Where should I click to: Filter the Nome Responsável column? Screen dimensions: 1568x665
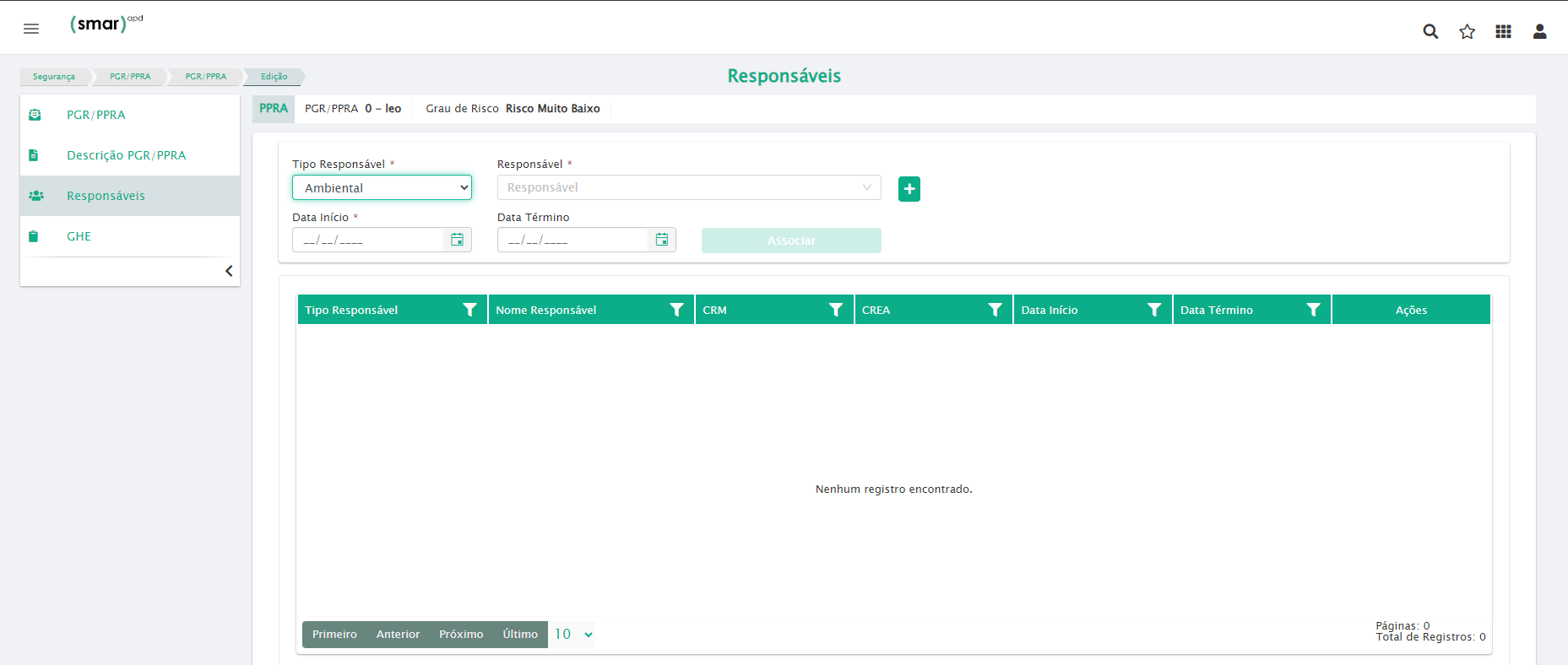coord(676,310)
